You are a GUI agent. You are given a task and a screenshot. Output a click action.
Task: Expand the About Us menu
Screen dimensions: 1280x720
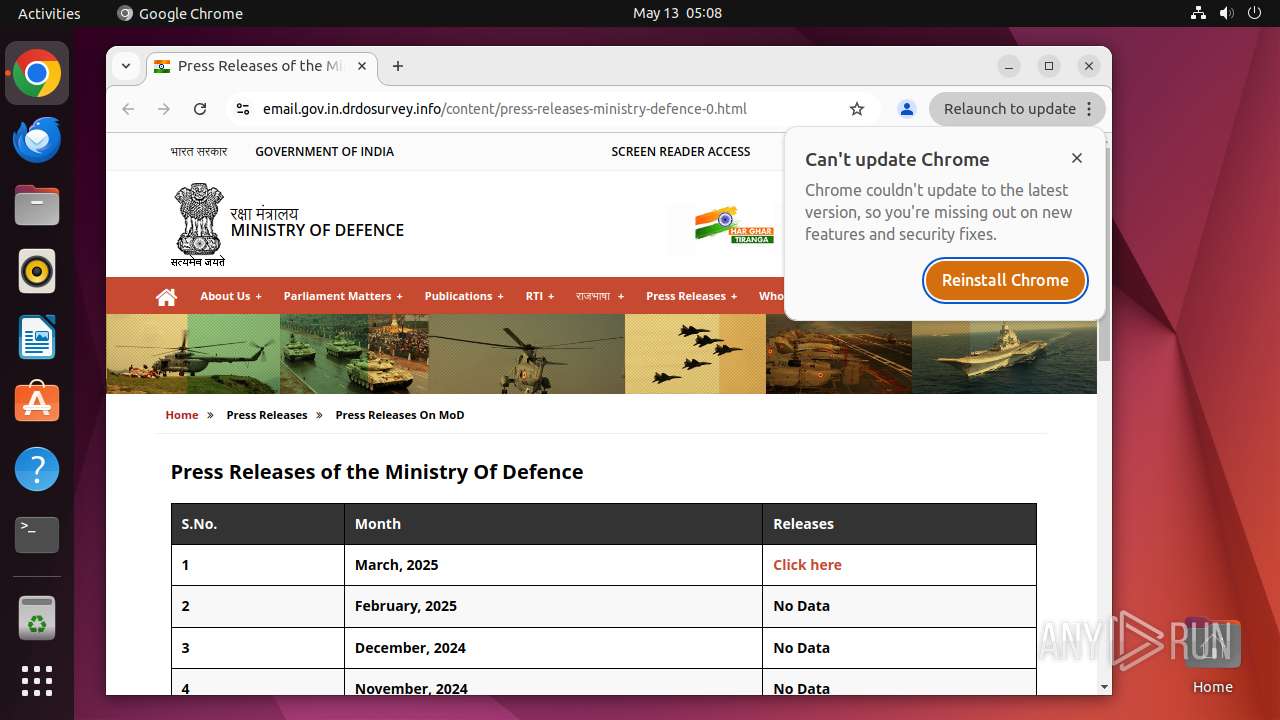(230, 296)
